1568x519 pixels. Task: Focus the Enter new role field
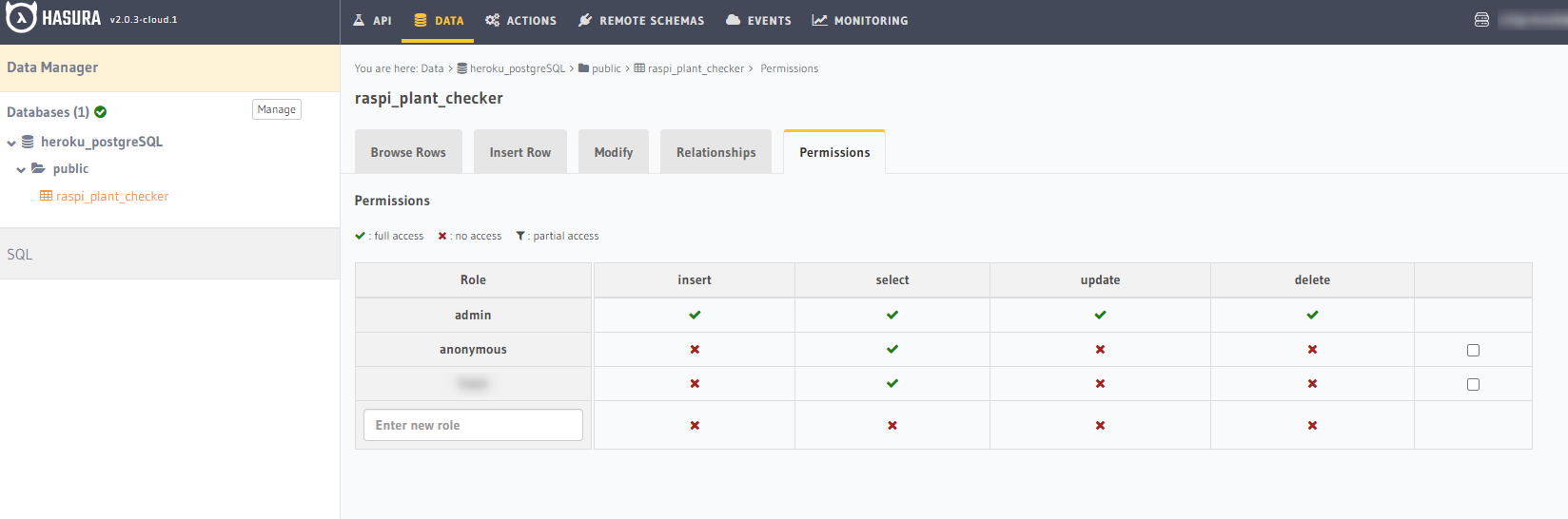[x=473, y=425]
